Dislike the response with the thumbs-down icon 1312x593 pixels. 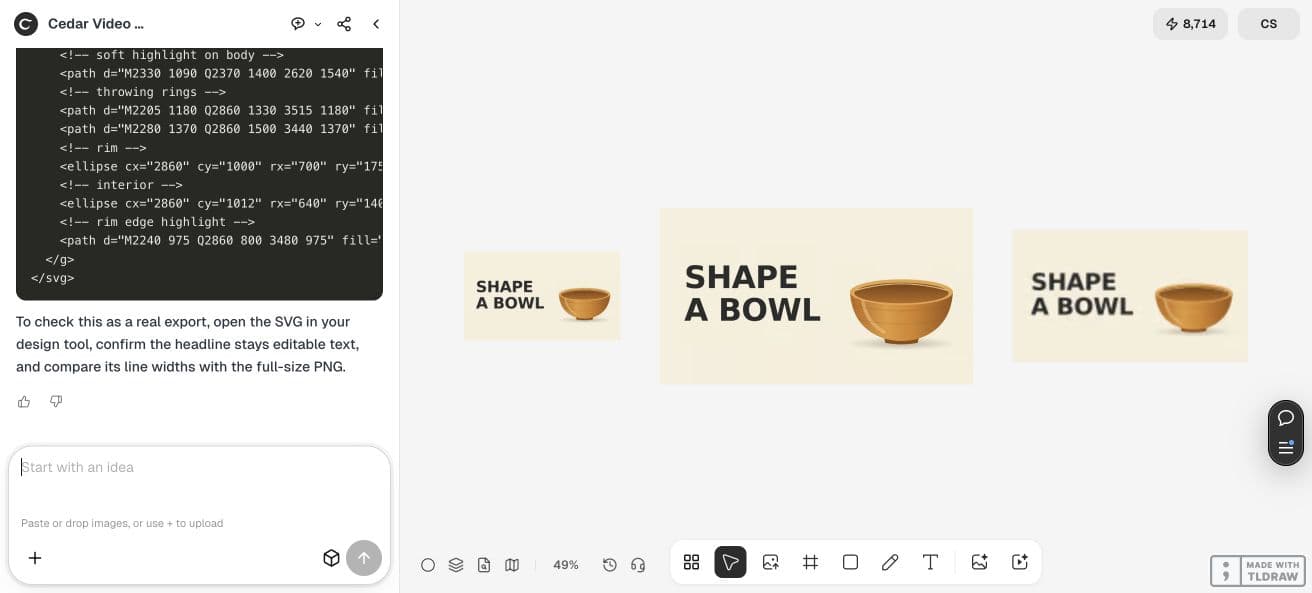click(x=56, y=401)
